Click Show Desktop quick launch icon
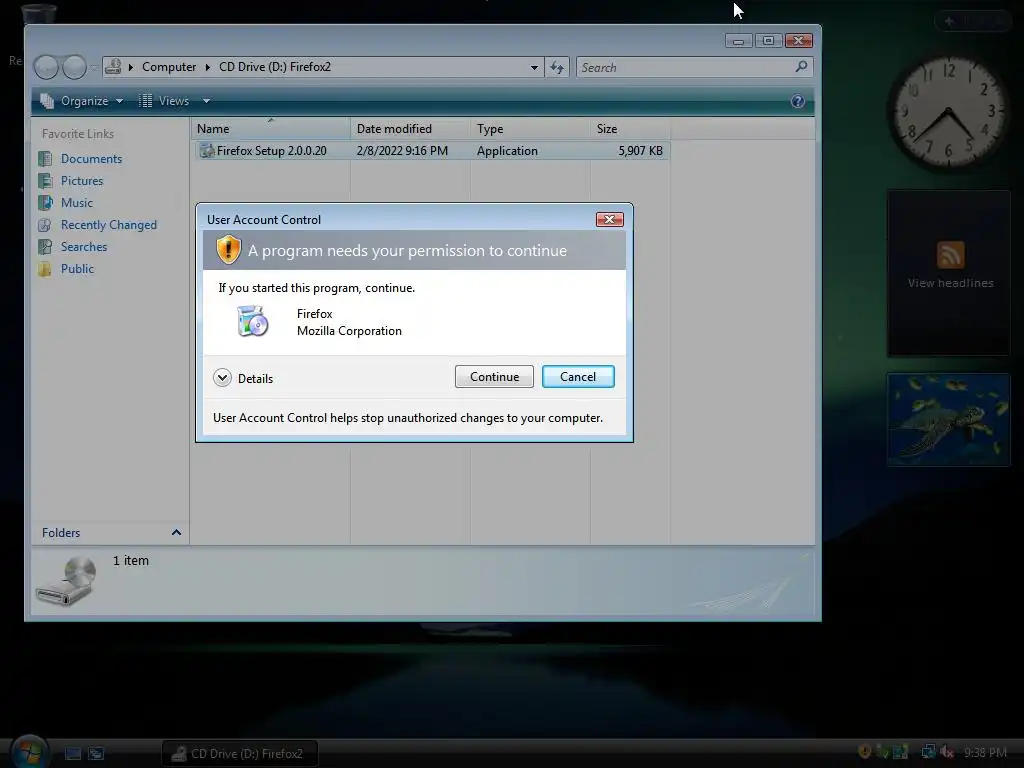 pos(73,754)
